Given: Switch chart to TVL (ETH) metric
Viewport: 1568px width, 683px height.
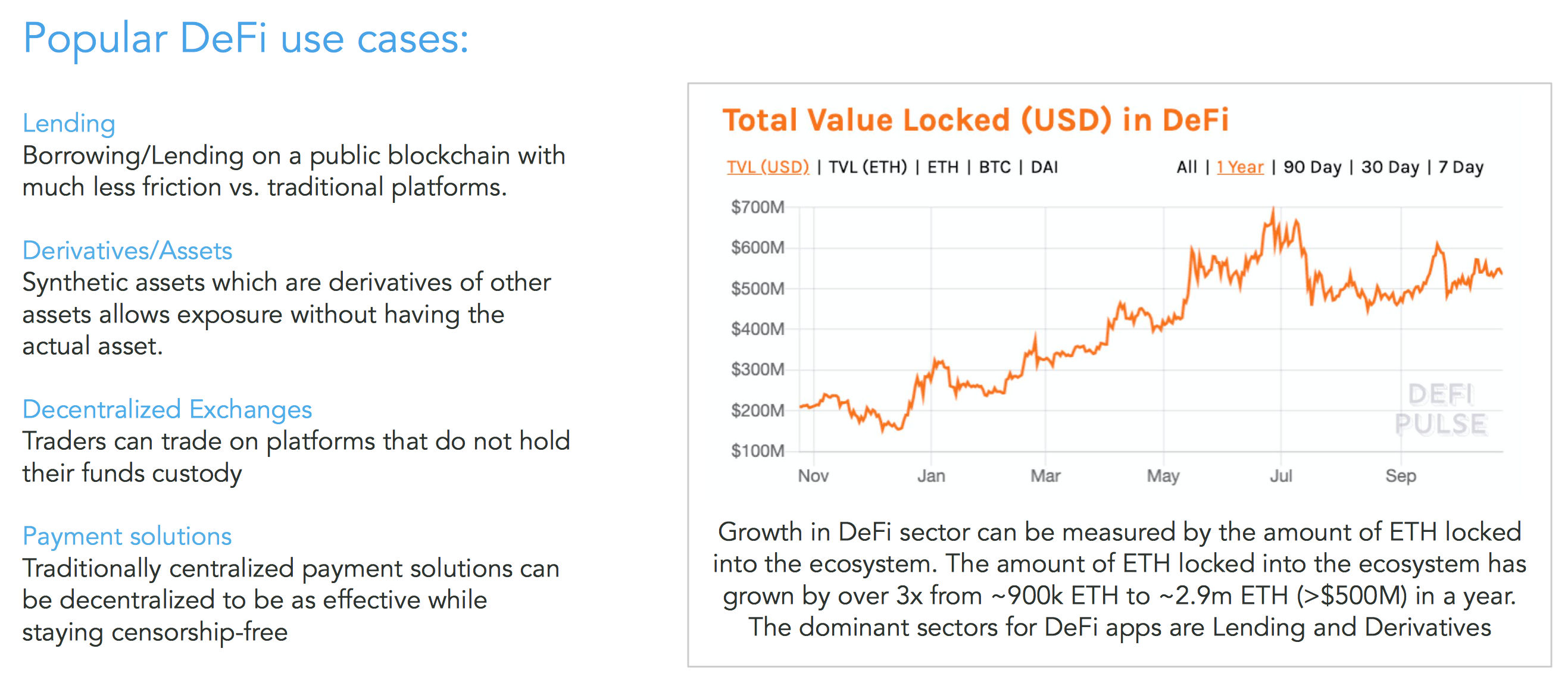Looking at the screenshot, I should (x=867, y=167).
